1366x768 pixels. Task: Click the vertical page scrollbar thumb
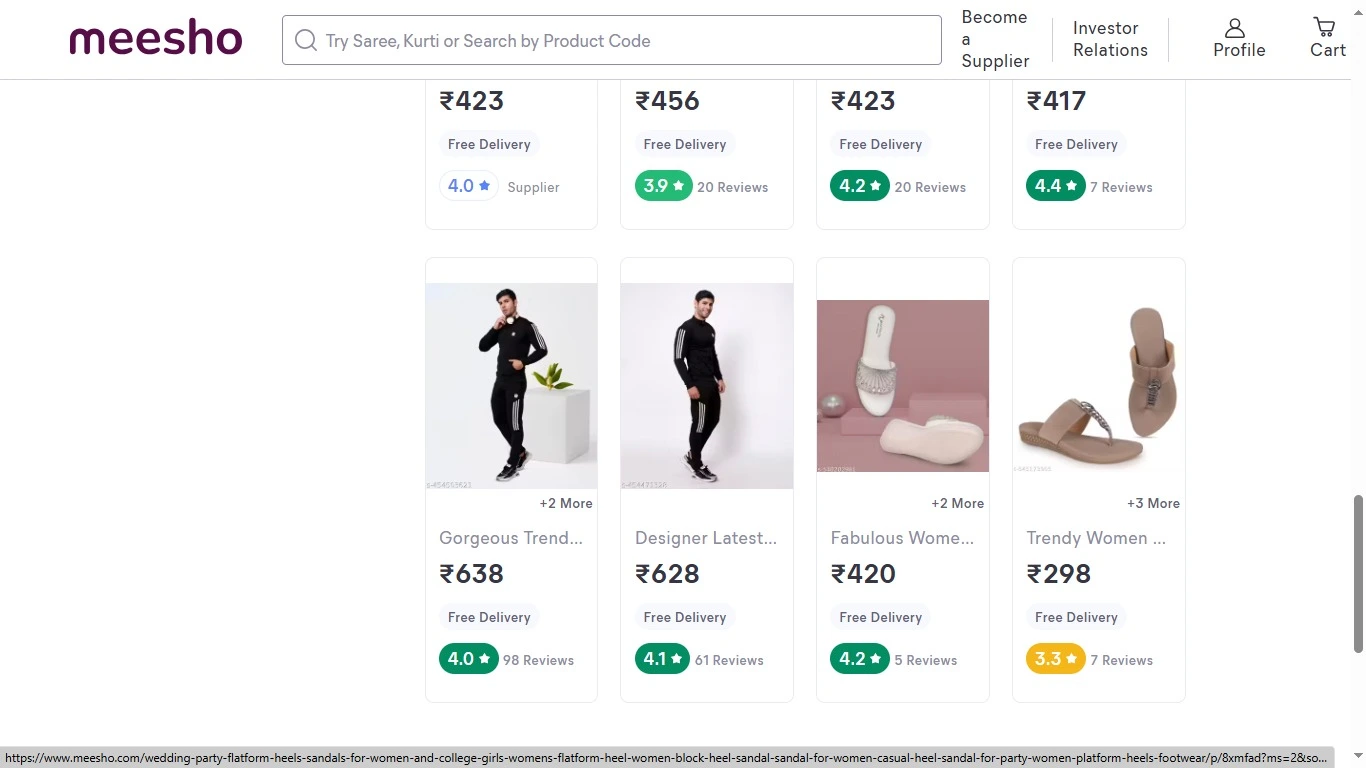pyautogui.click(x=1358, y=572)
